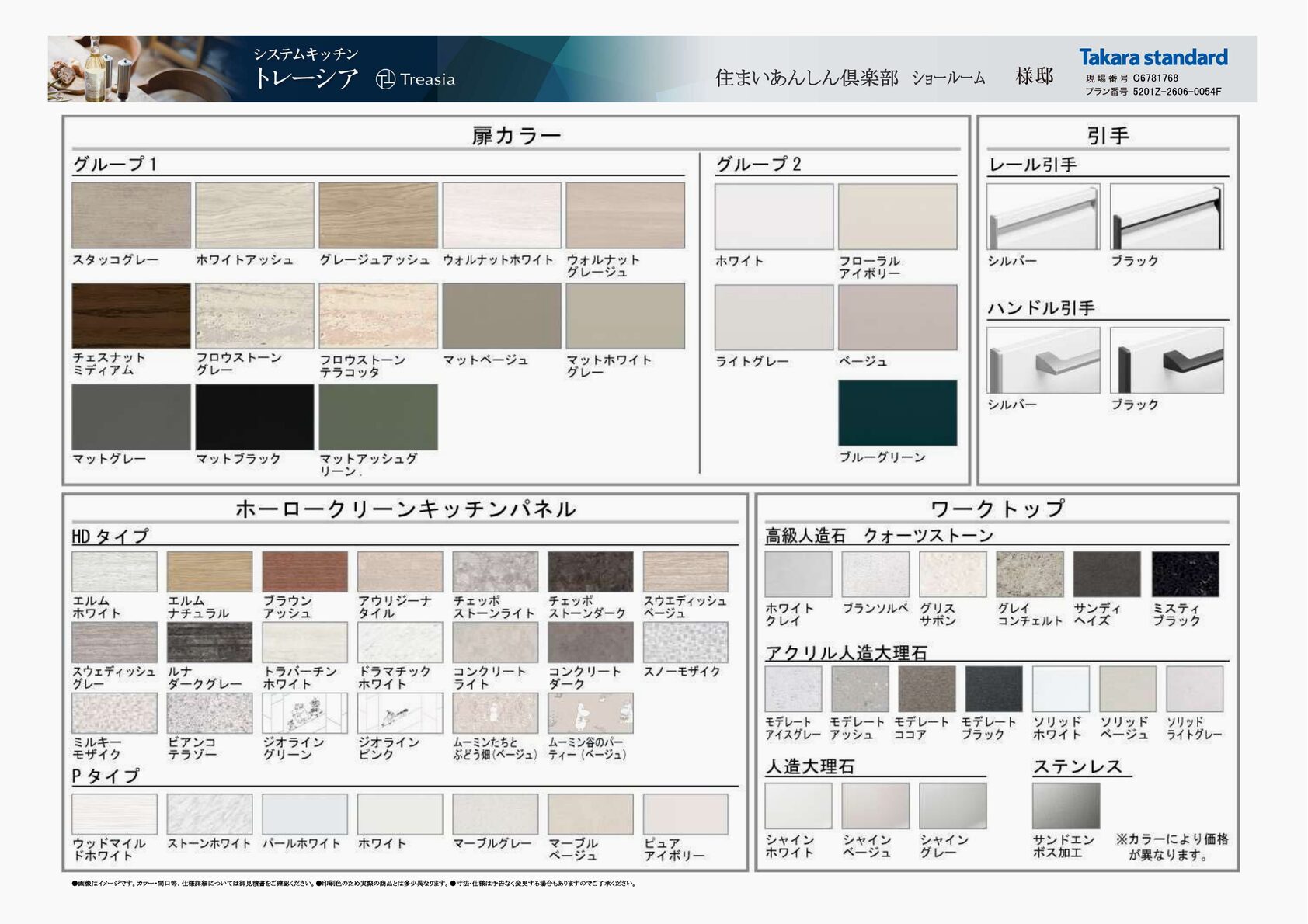Screen dimensions: 1308x924
Task: Select the ジオライングリーン panel thumbnail
Action: (304, 713)
